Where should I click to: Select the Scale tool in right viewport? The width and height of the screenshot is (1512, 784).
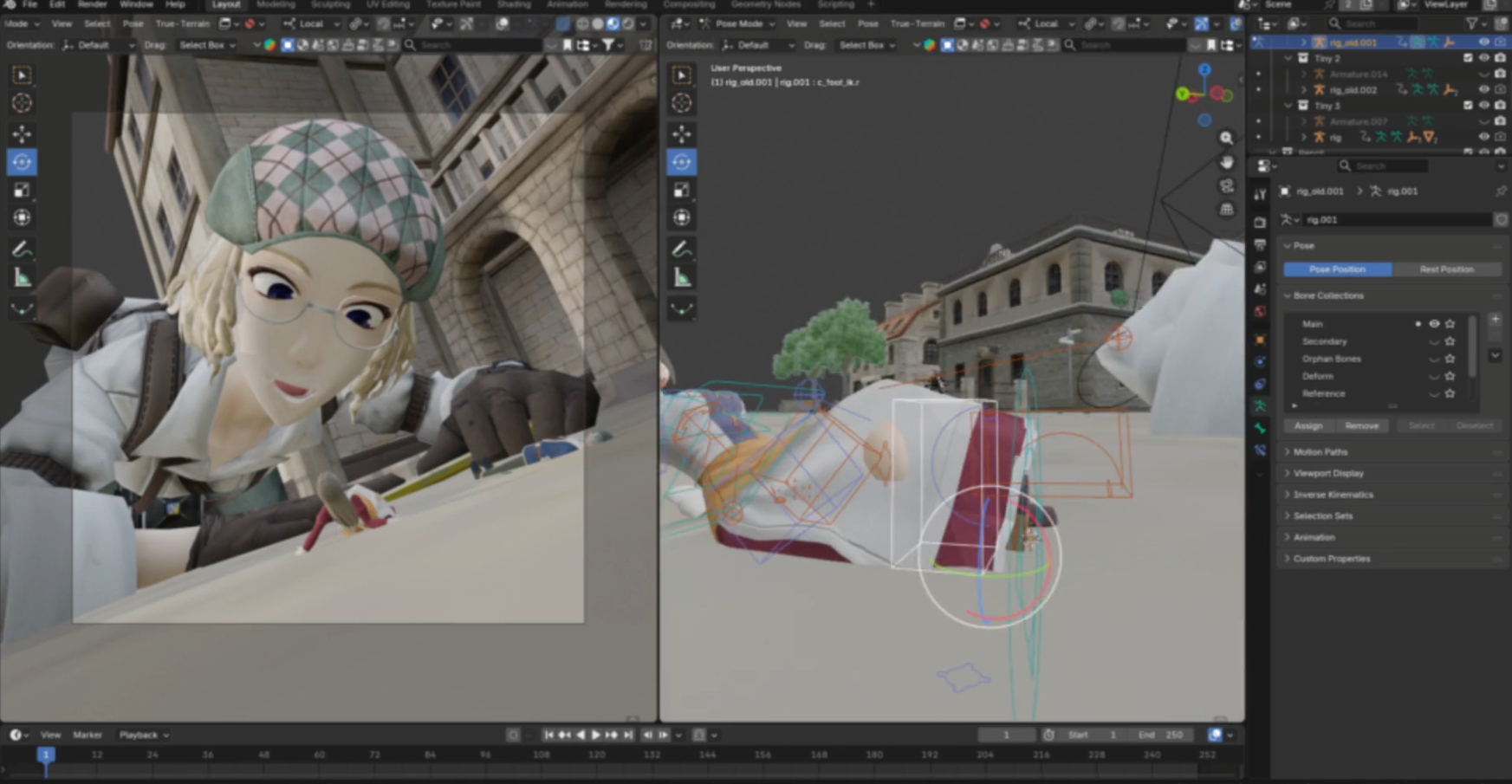pyautogui.click(x=682, y=190)
